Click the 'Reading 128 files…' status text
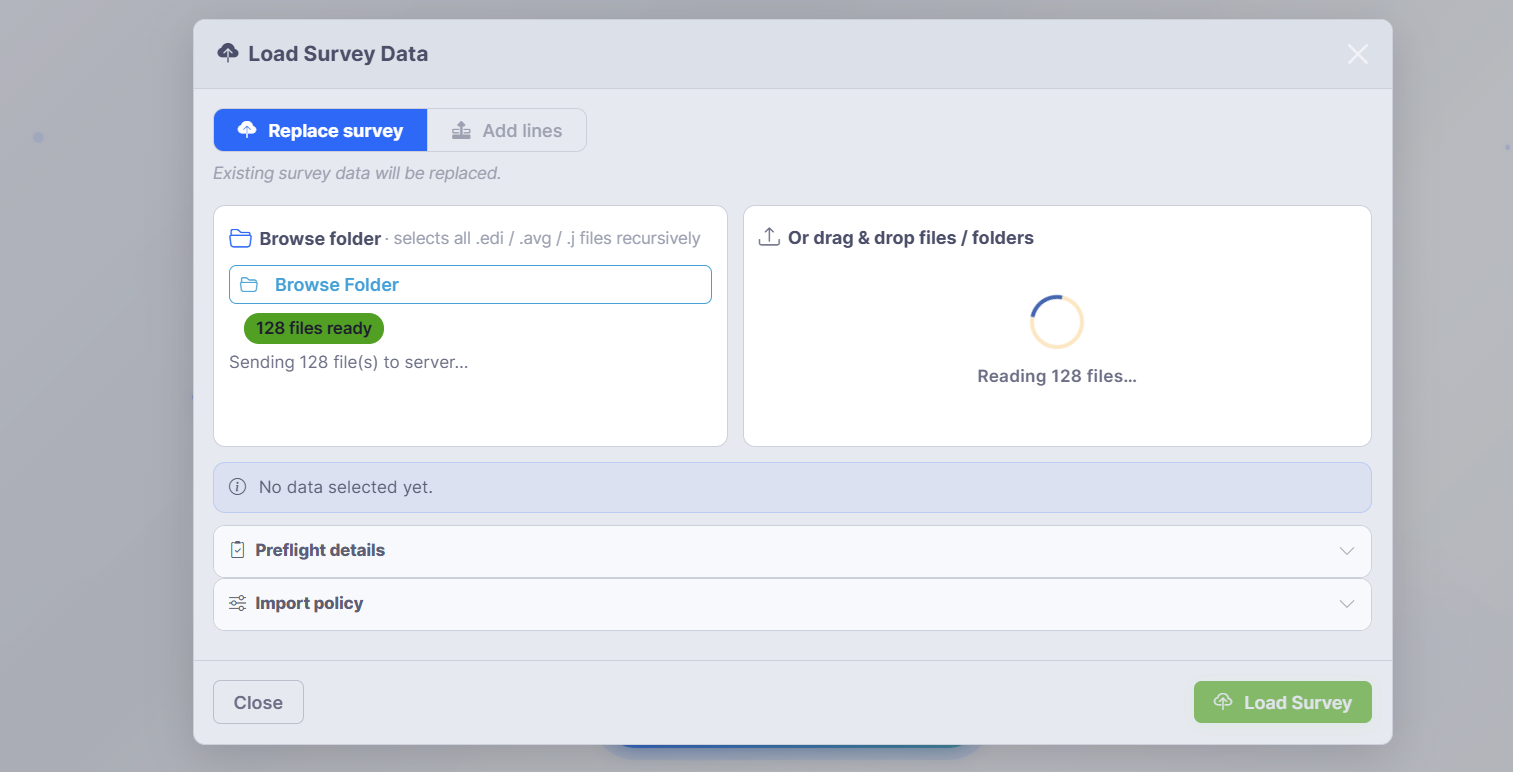 click(x=1057, y=377)
